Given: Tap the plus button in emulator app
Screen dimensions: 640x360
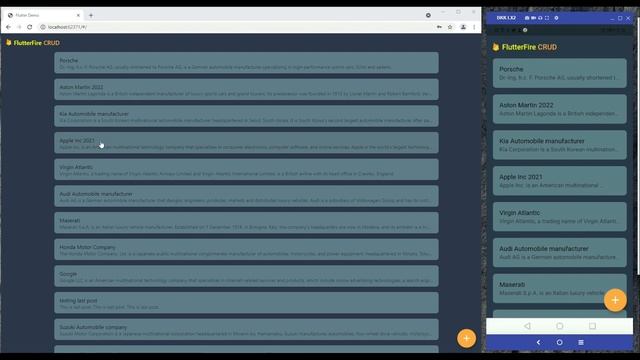Looking at the screenshot, I should click(x=615, y=300).
